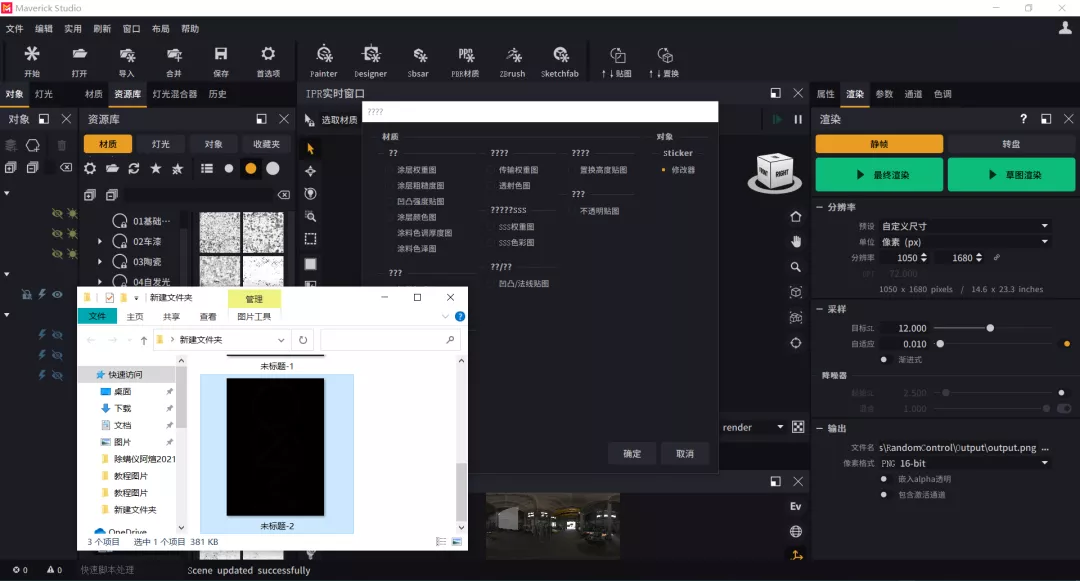This screenshot has height=581, width=1080.
Task: Open a file with the 打开 toolbar icon
Action: pyautogui.click(x=79, y=54)
